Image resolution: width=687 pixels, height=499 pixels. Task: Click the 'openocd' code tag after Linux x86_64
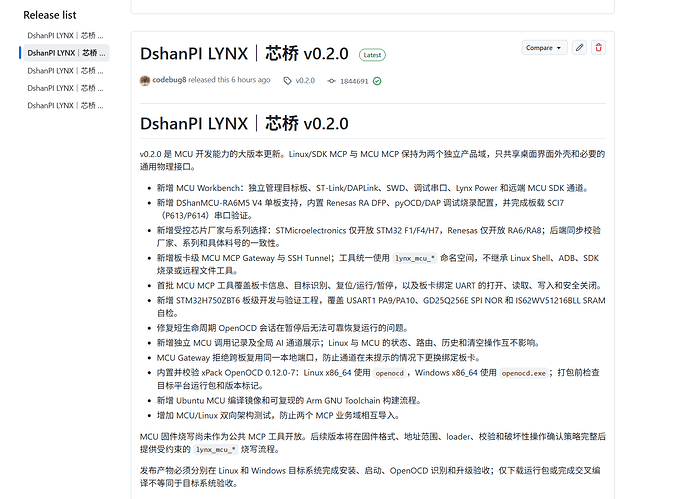[389, 373]
